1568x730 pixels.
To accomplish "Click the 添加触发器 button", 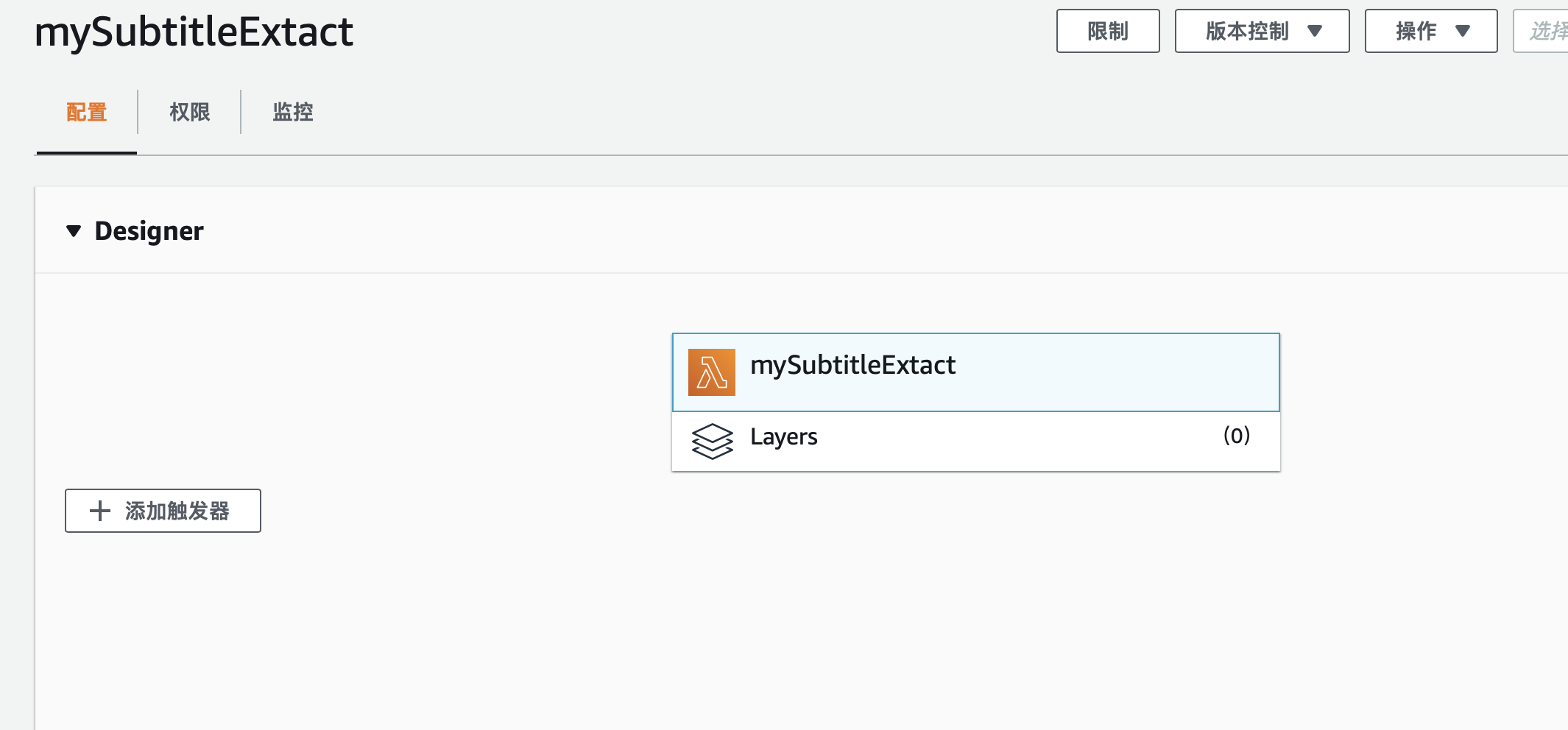I will (163, 511).
